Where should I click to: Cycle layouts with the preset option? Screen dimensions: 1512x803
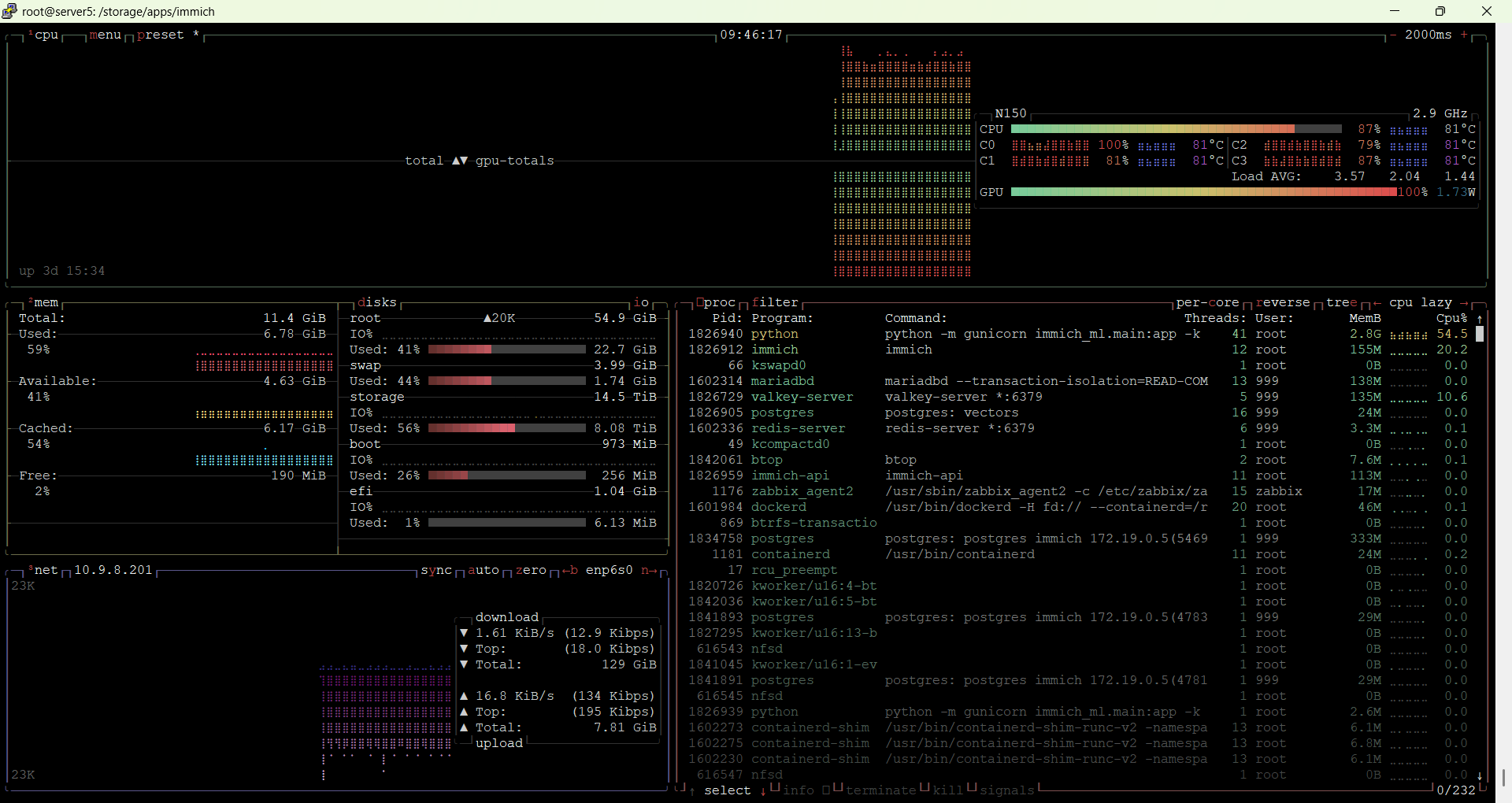(160, 35)
